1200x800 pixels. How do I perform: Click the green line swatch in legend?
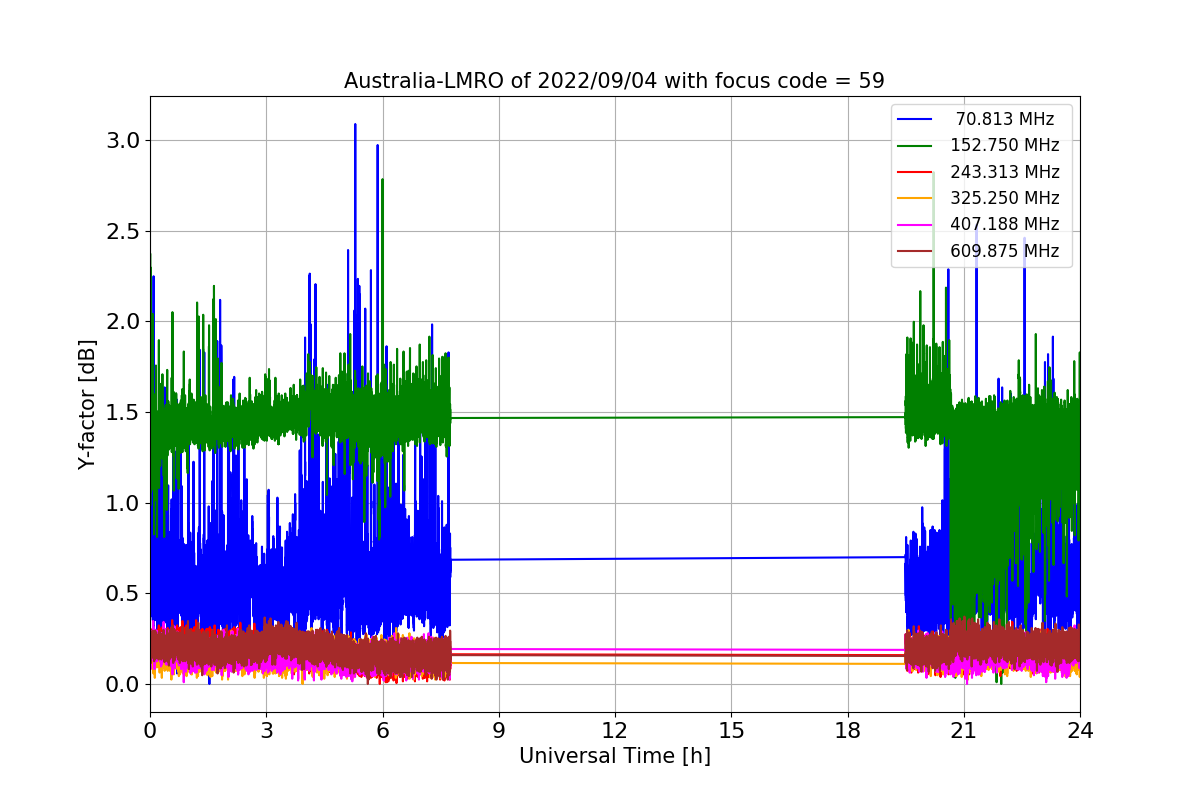(916, 146)
